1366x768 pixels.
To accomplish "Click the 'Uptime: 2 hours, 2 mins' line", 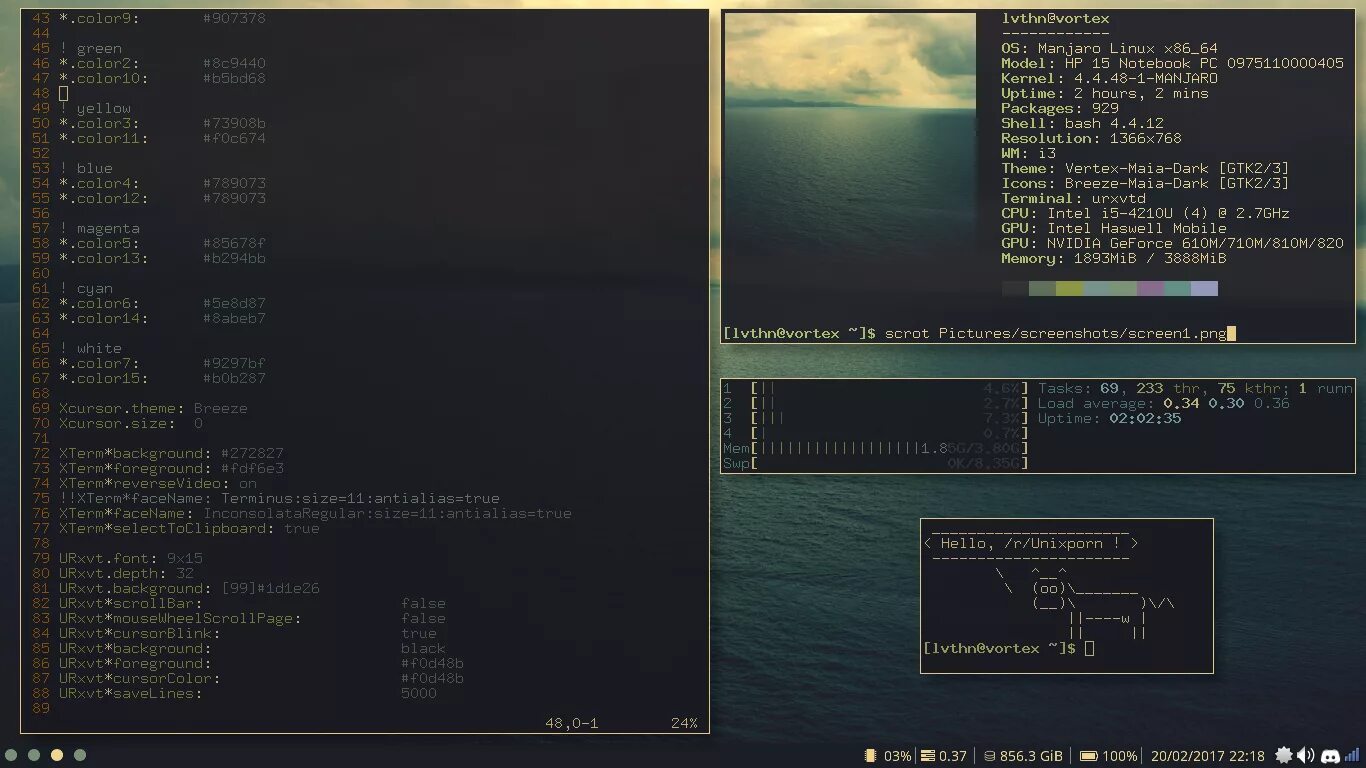I will (x=1105, y=93).
